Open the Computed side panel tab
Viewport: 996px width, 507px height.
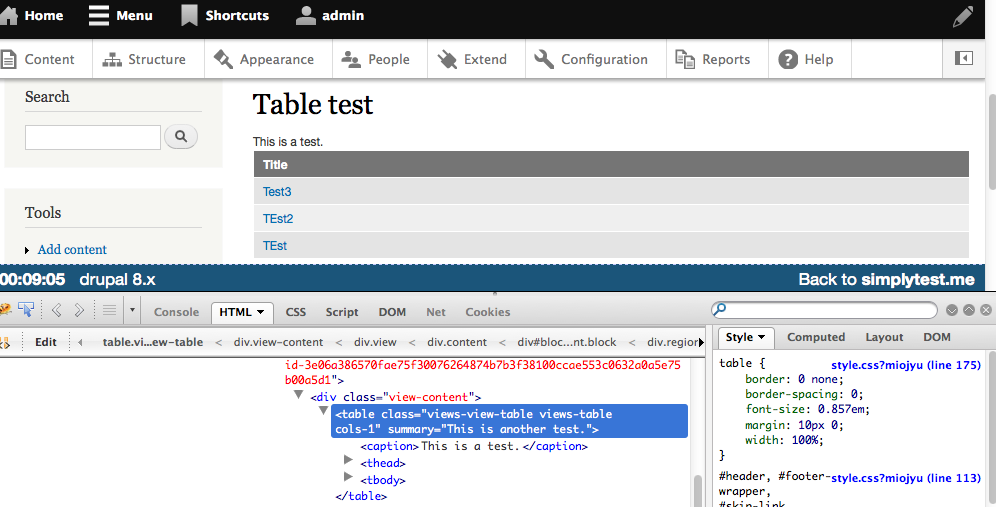click(x=815, y=338)
